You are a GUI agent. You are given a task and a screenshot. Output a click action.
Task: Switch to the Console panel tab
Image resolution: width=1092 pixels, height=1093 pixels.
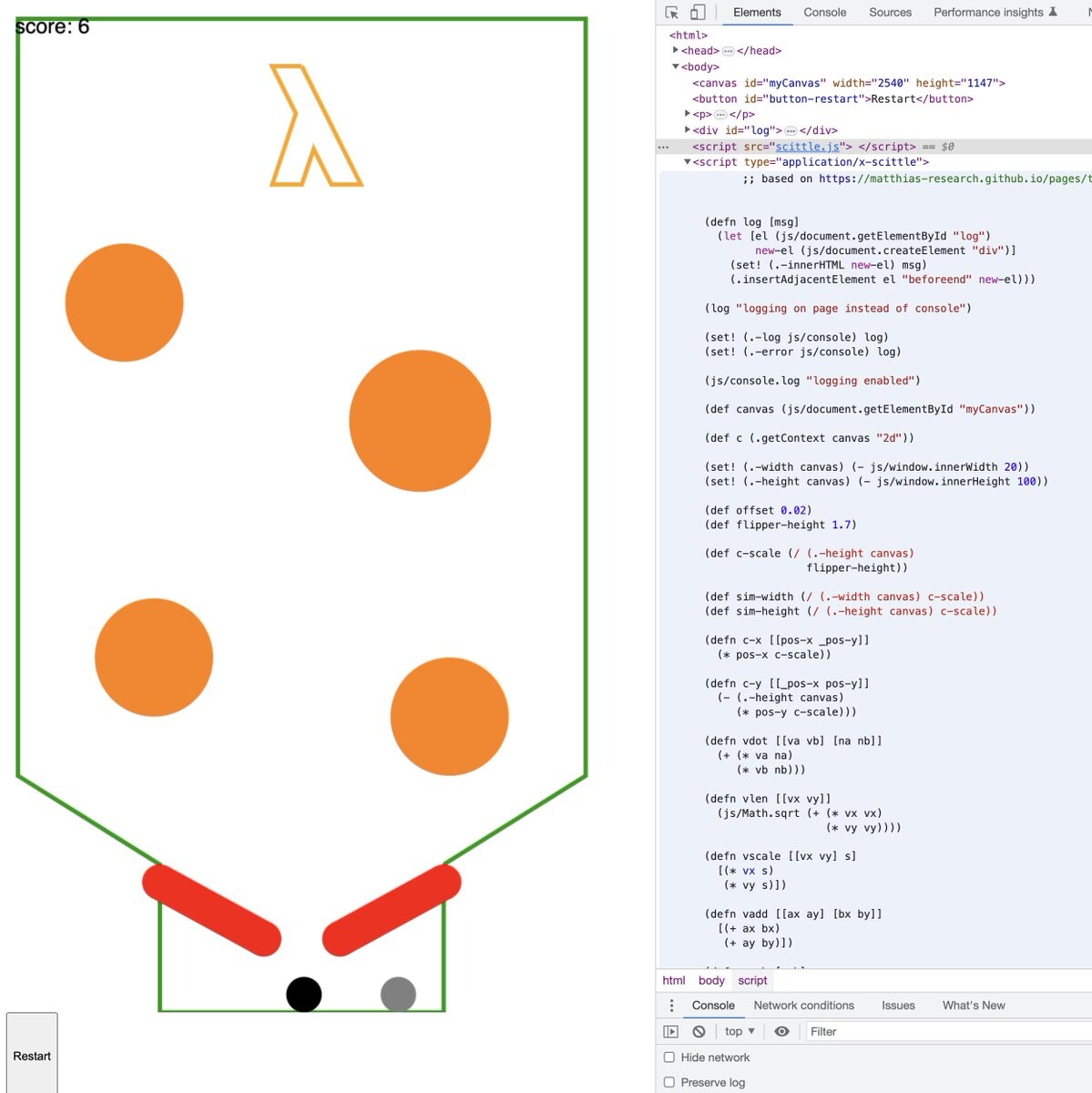[825, 12]
